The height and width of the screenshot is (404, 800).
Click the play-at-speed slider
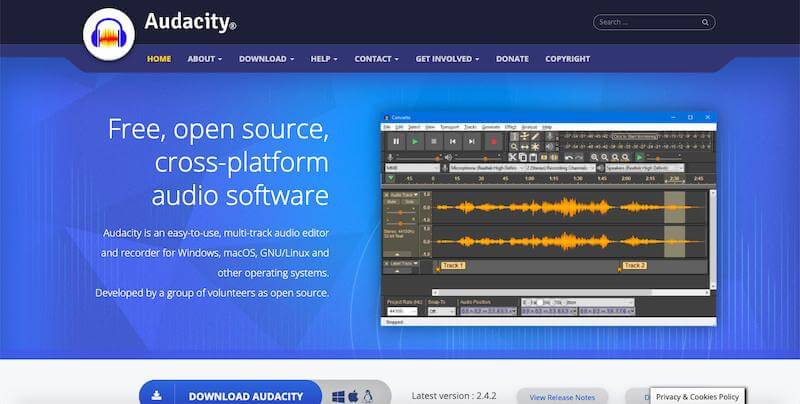pyautogui.click(x=663, y=157)
